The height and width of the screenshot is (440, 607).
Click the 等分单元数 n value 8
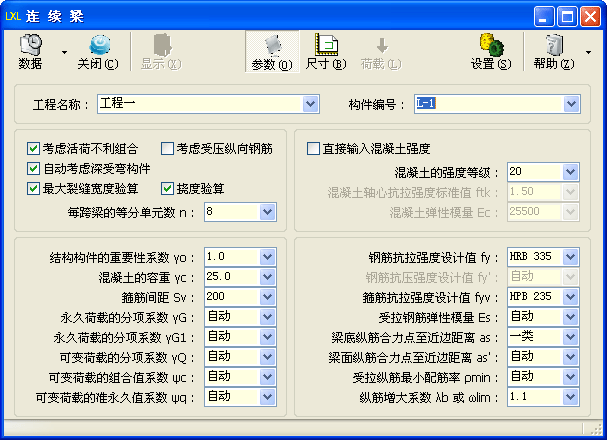tap(209, 211)
